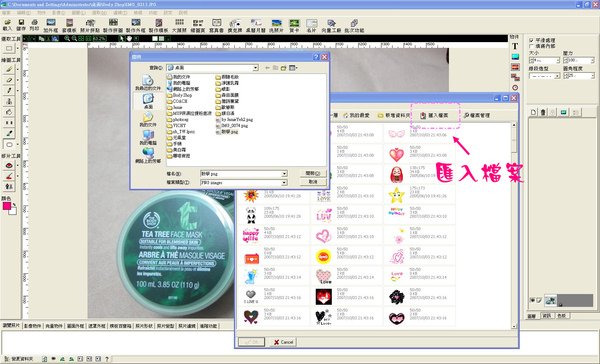Select the COACH folder in file list
The image size is (600, 364).
pyautogui.click(x=178, y=101)
